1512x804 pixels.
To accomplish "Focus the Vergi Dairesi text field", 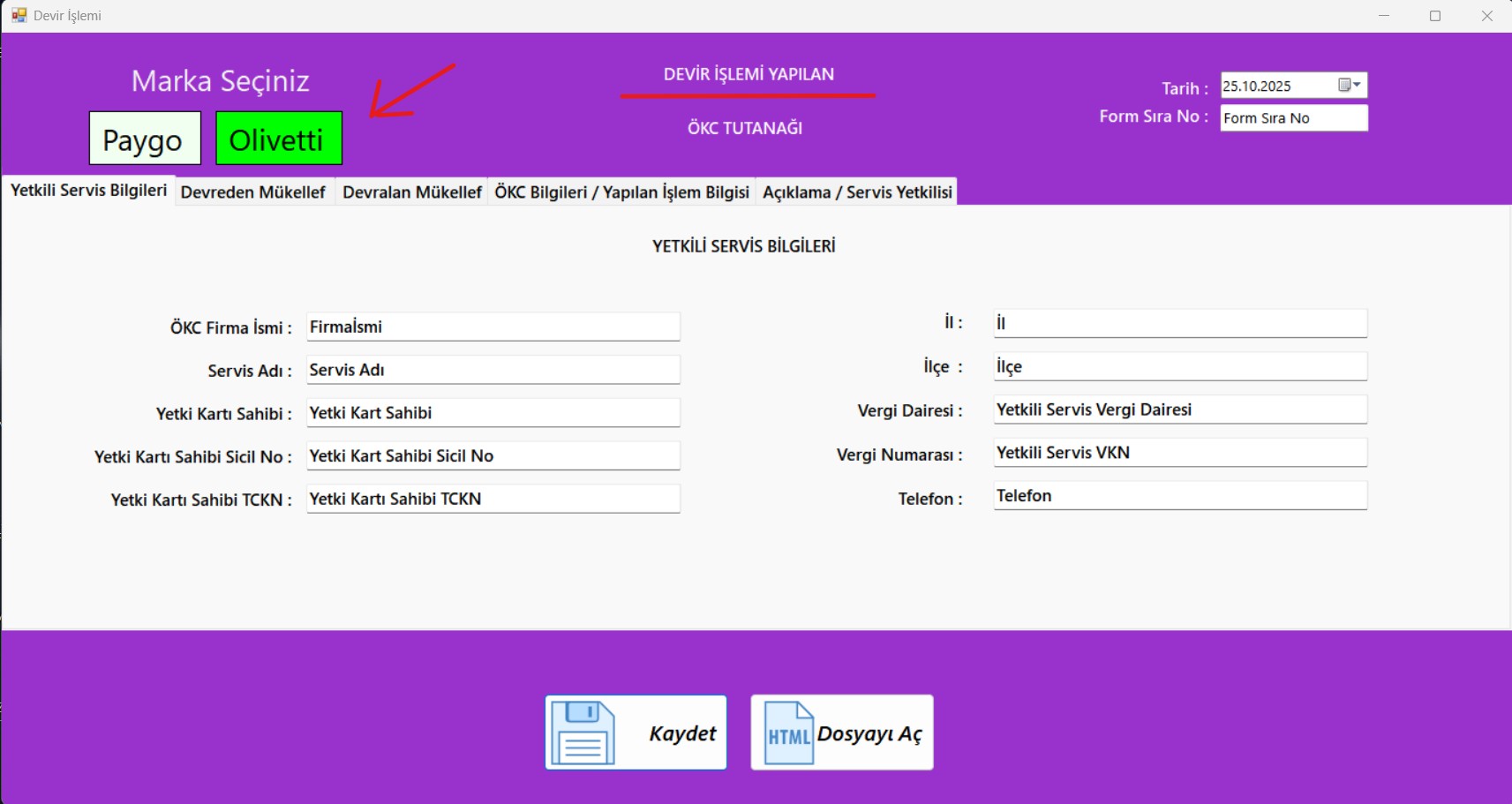I will tap(1179, 410).
